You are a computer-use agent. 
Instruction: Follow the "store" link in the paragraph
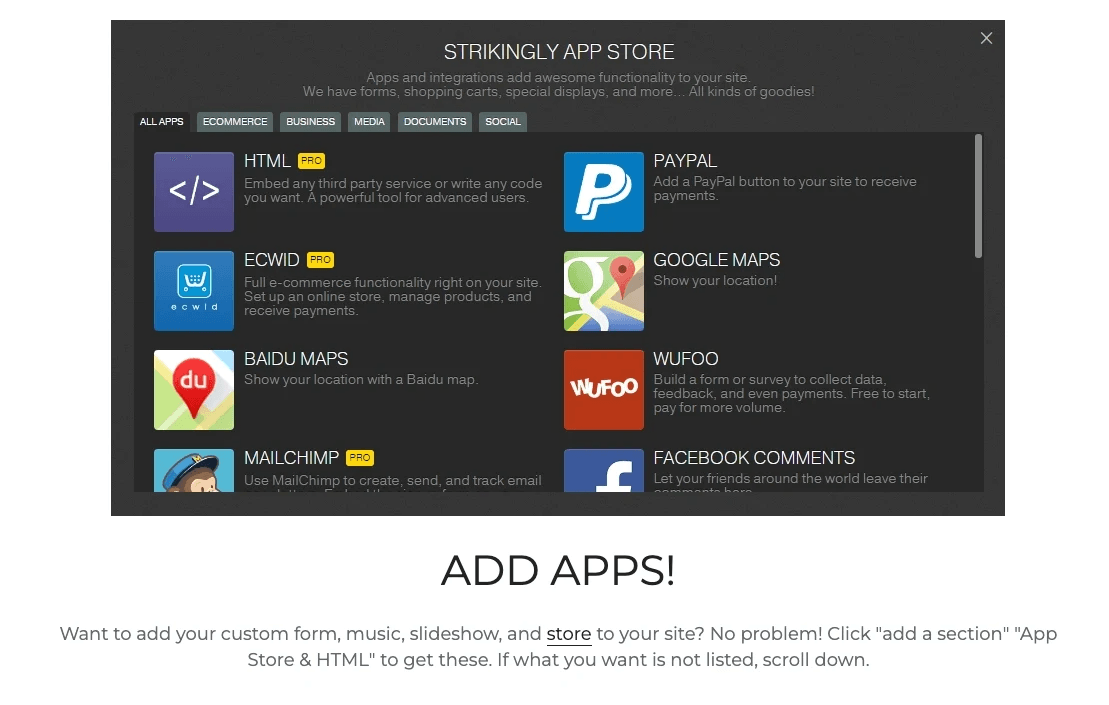pos(569,634)
